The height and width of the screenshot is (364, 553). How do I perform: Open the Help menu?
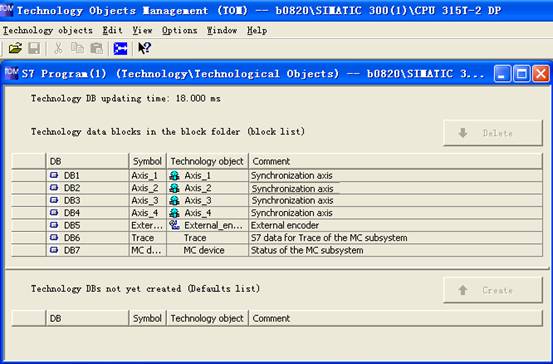[x=257, y=31]
